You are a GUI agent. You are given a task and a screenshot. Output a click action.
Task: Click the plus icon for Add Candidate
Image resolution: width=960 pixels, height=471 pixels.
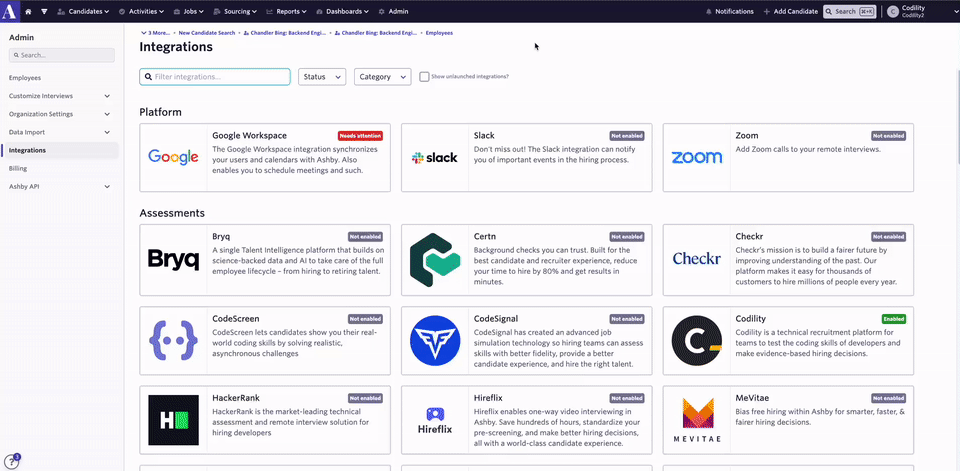tap(767, 12)
